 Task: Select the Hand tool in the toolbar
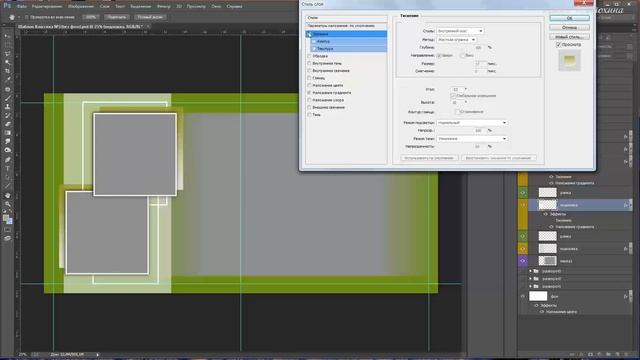point(7,195)
